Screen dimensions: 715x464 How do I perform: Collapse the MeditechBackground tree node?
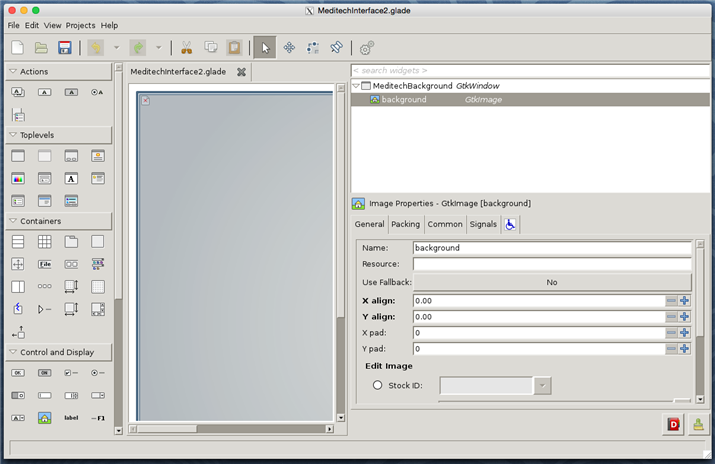[x=356, y=86]
